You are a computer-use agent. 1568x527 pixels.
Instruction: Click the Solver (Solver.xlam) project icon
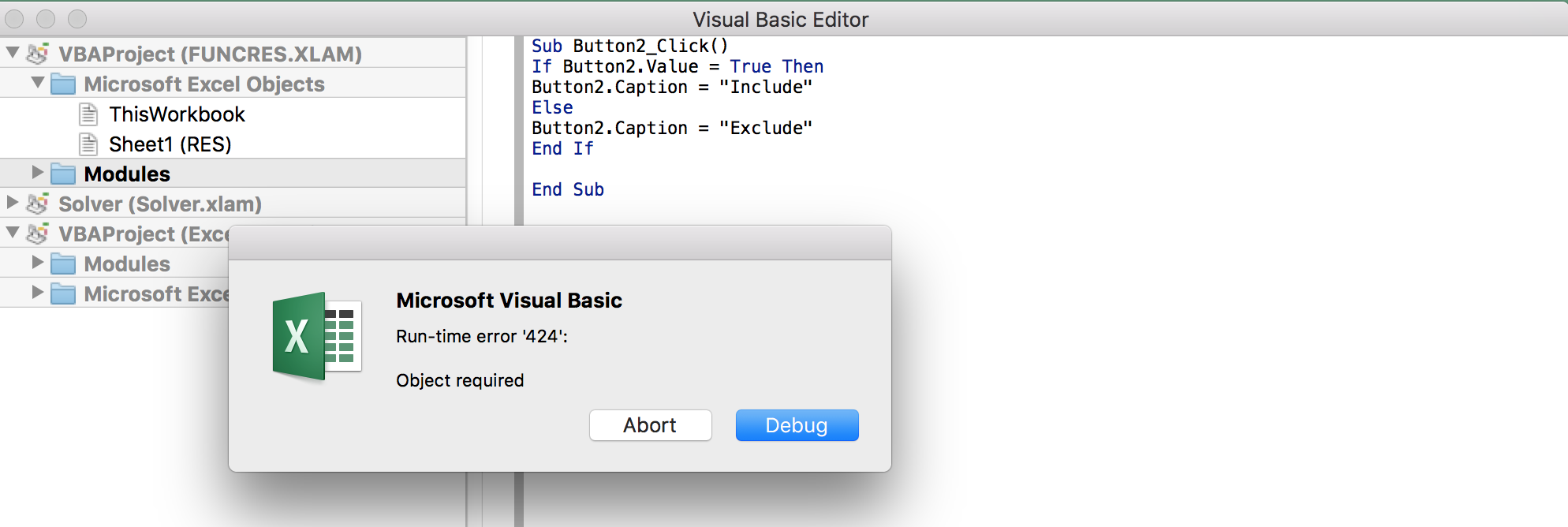pos(37,204)
